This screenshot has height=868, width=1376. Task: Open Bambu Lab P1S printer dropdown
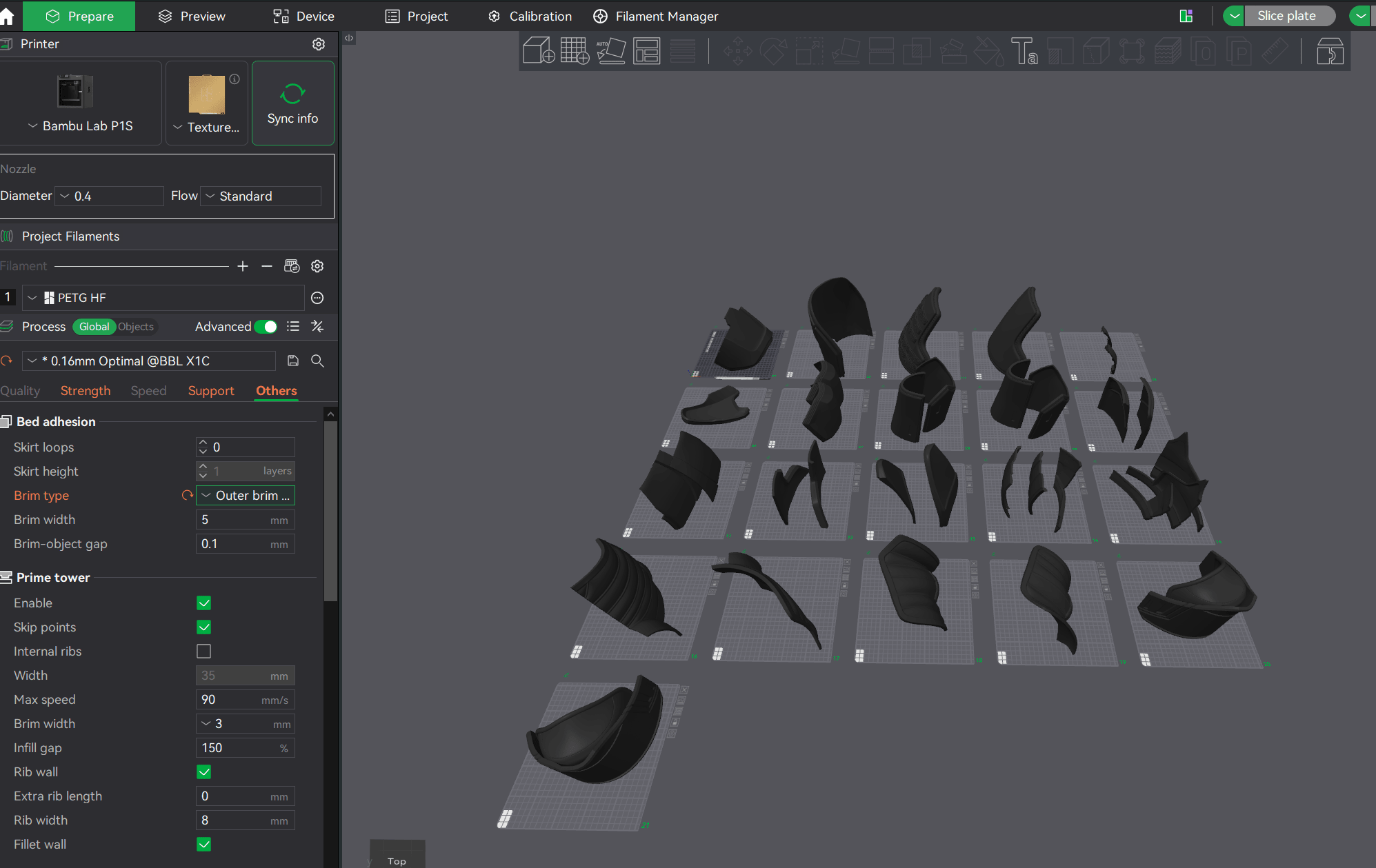(x=81, y=126)
